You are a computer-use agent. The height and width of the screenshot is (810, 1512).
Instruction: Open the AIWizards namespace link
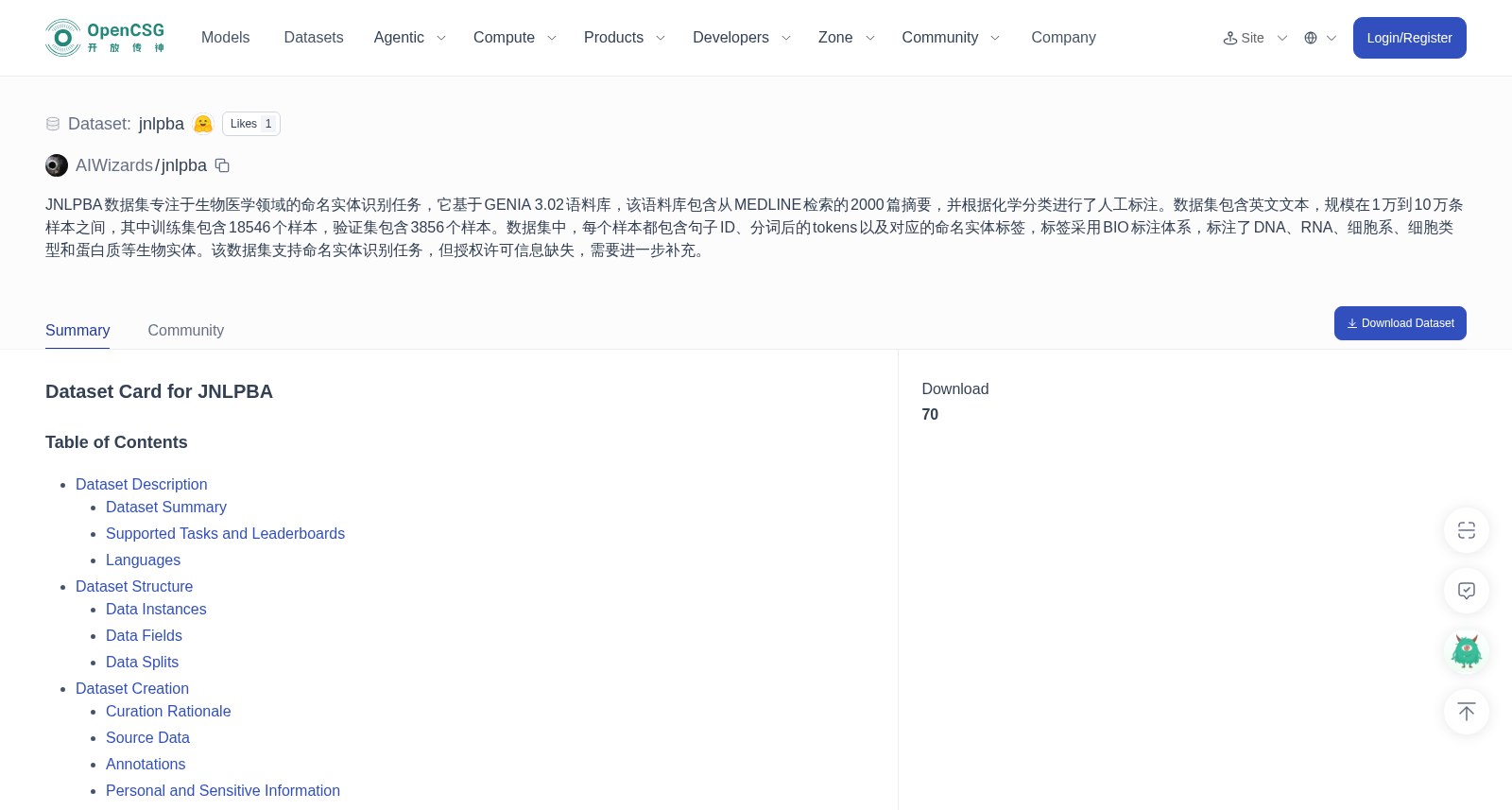tap(114, 165)
